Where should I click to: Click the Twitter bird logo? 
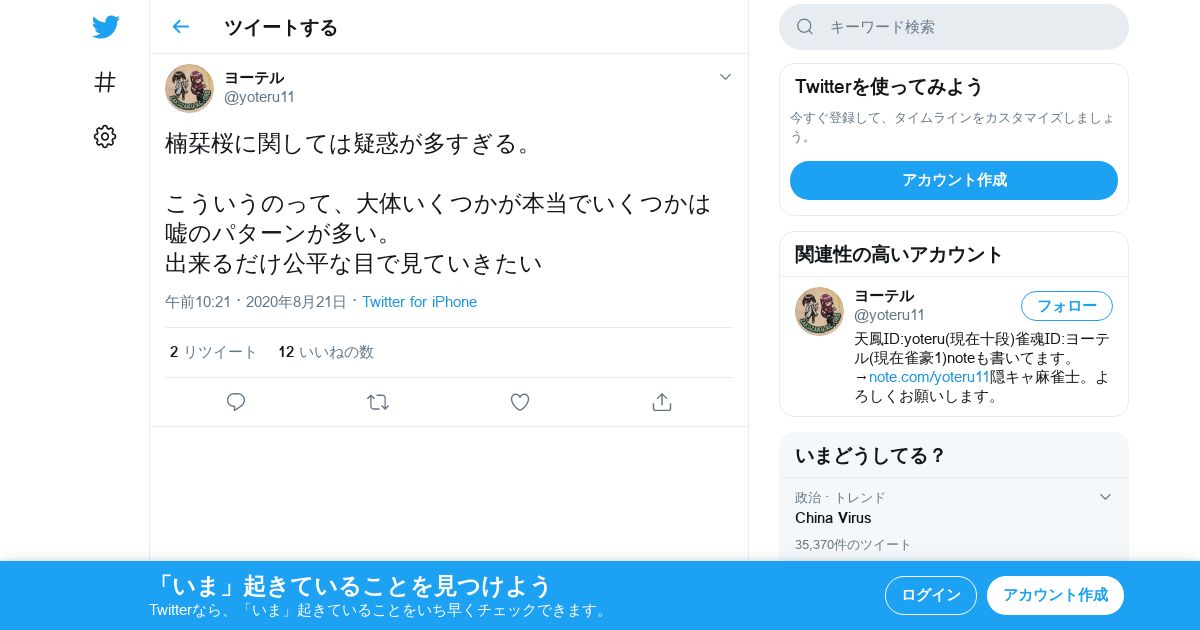tap(105, 27)
